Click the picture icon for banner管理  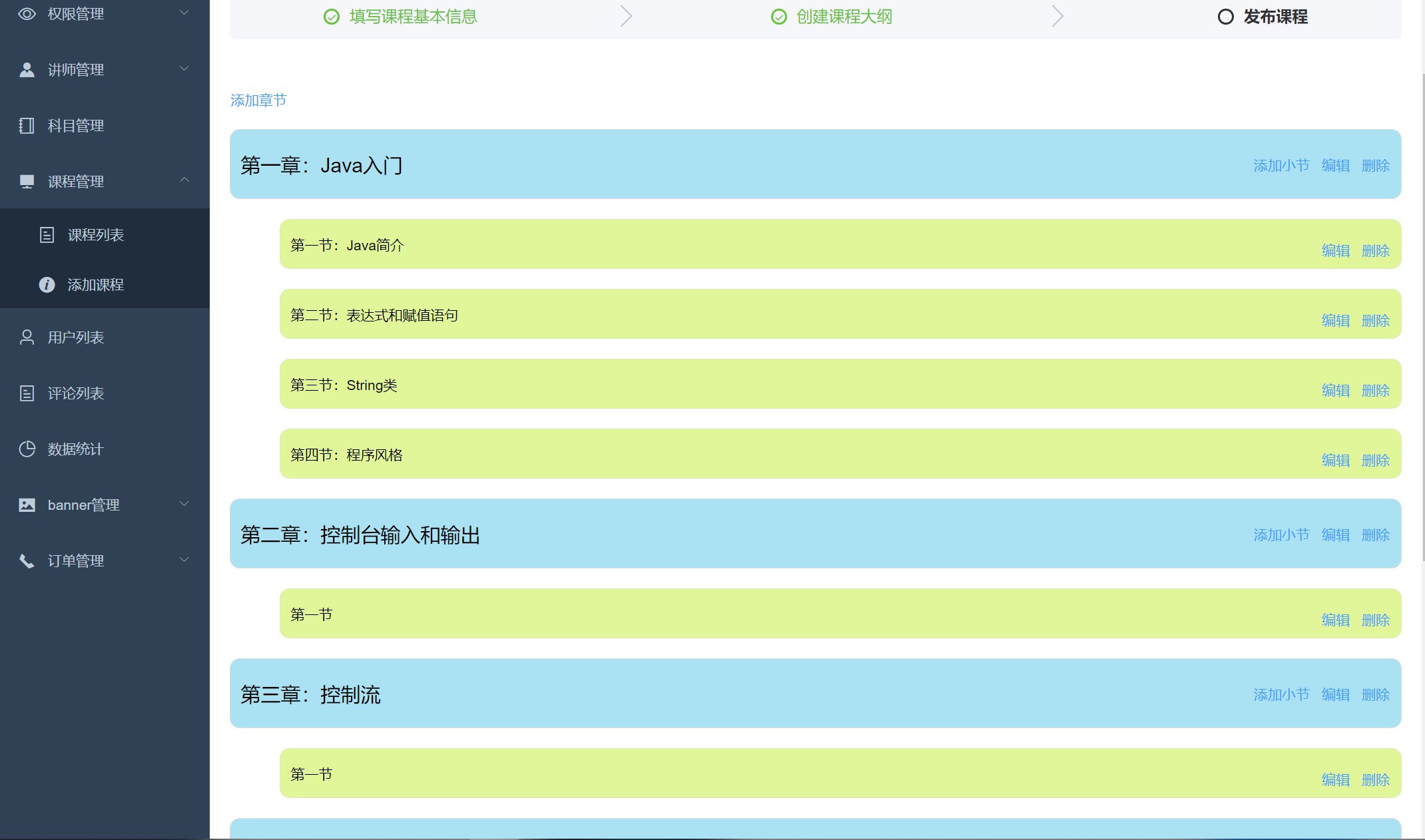27,505
